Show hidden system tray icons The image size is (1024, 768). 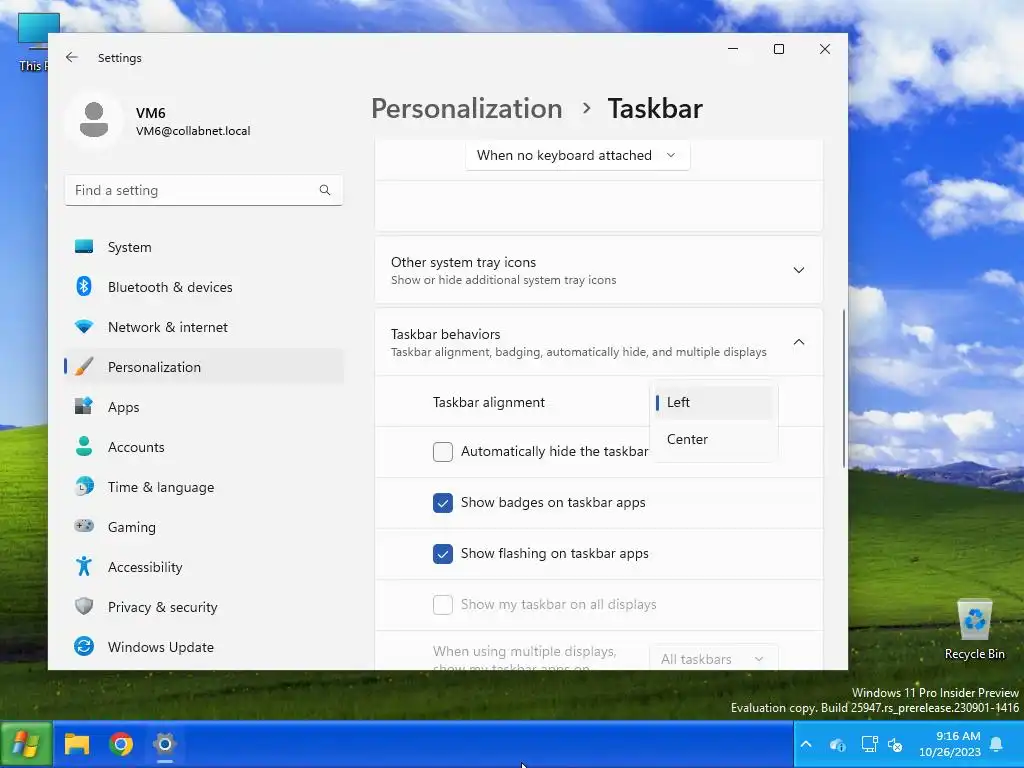click(x=806, y=744)
